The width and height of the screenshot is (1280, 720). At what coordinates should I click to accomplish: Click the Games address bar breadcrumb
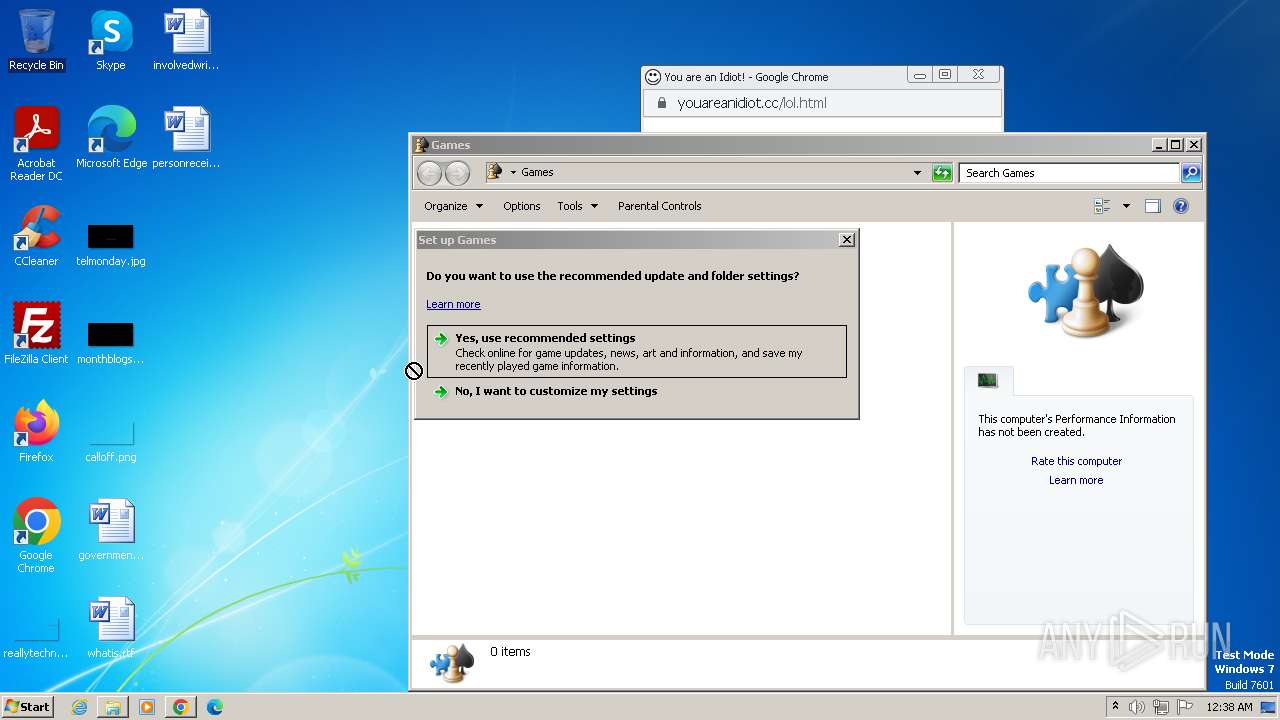pyautogui.click(x=537, y=172)
